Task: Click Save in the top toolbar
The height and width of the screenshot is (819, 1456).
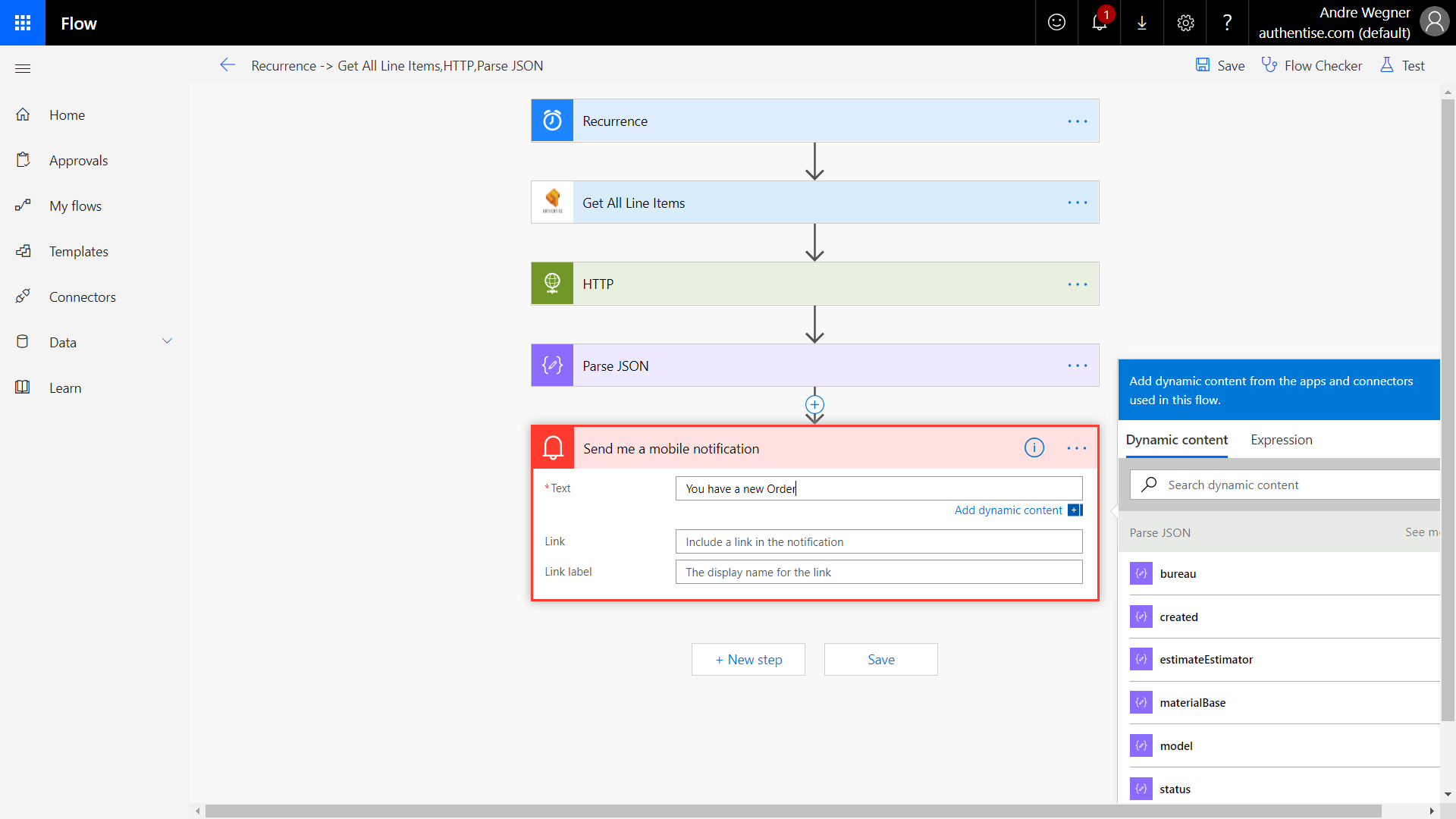Action: click(x=1220, y=66)
